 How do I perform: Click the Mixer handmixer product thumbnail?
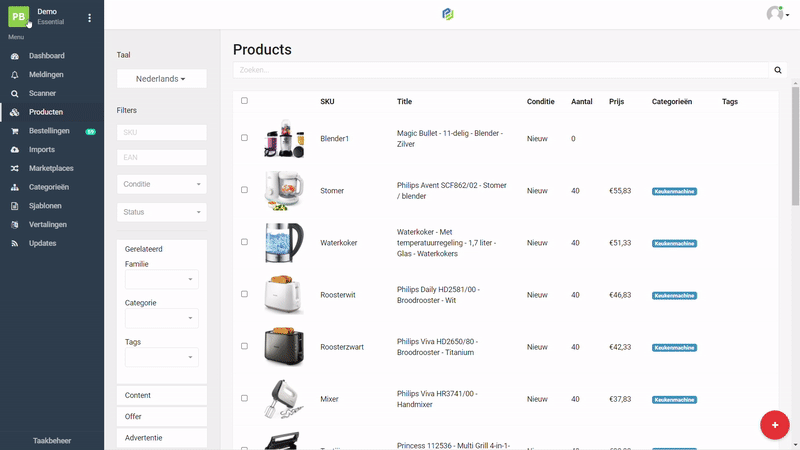pos(284,399)
